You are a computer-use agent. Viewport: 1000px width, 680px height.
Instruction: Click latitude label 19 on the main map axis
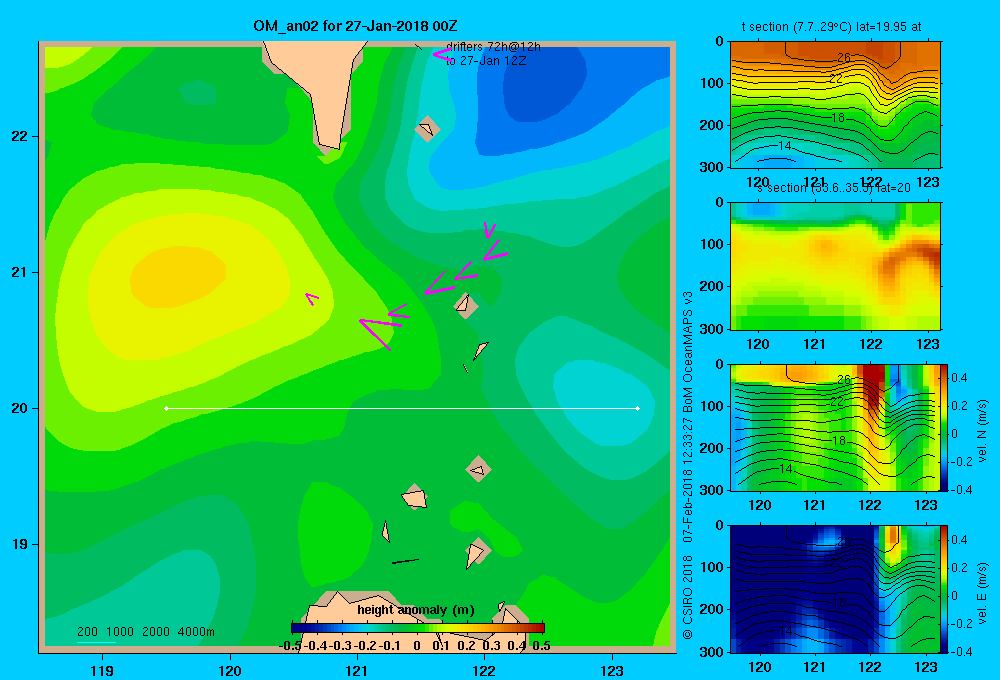pos(19,544)
